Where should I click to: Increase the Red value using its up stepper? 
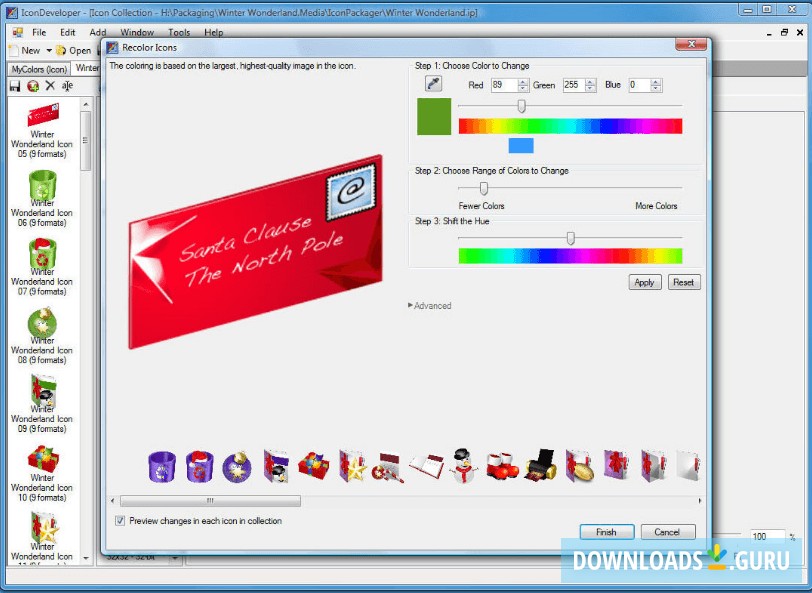point(522,80)
